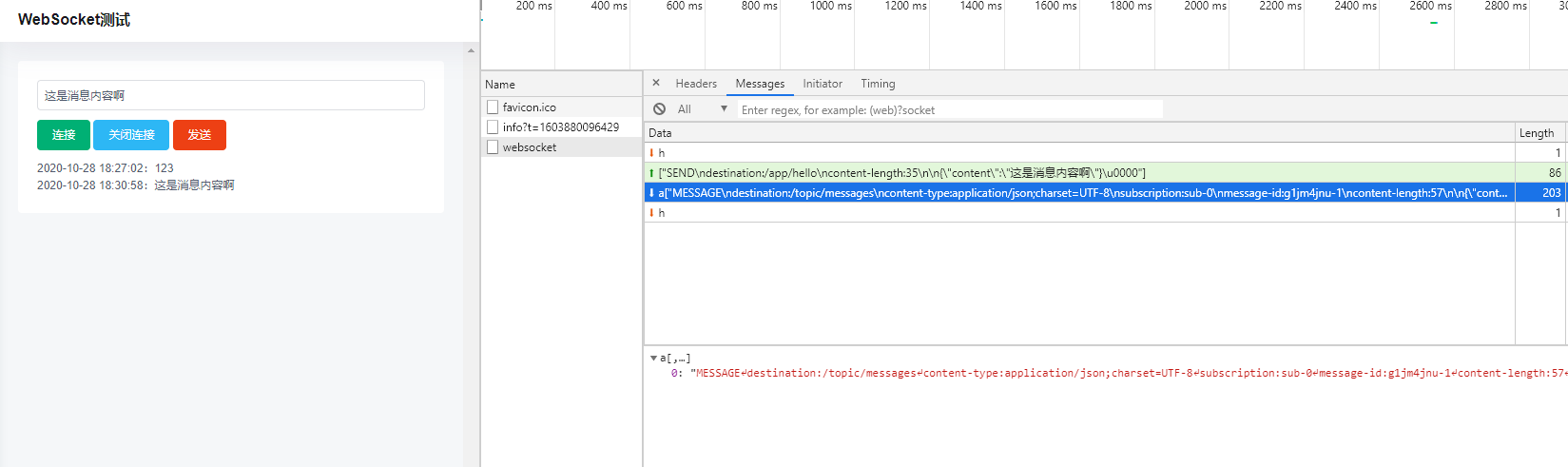1568x467 pixels.
Task: Close the request details panel
Action: [656, 84]
